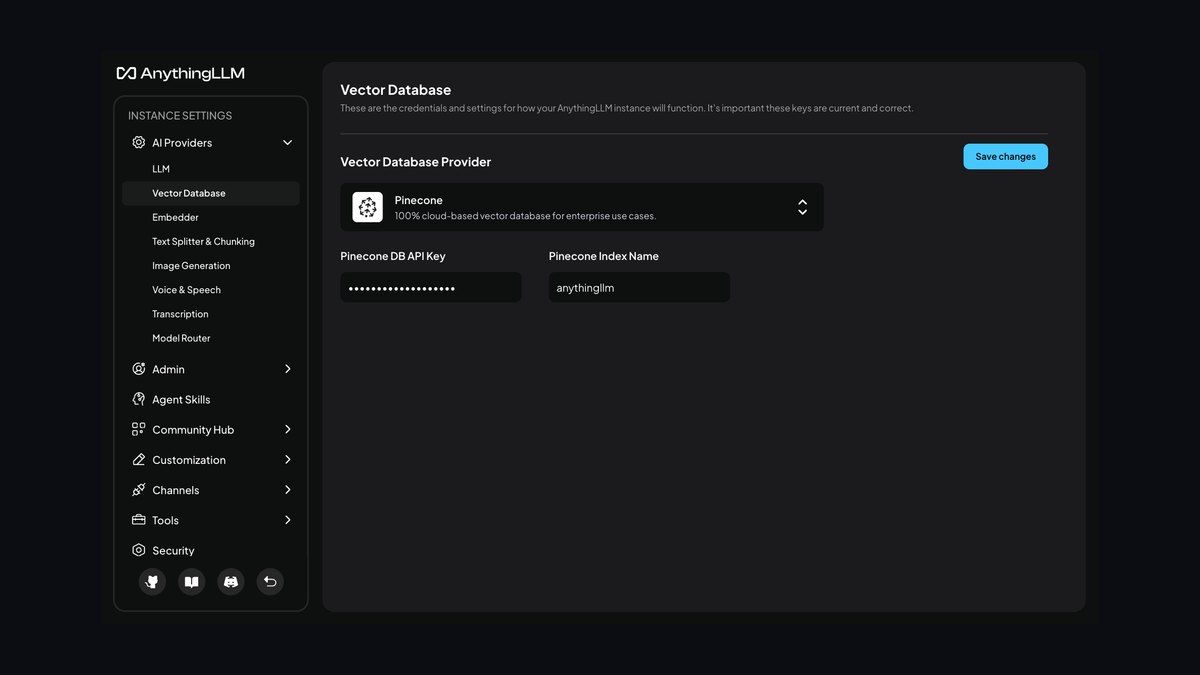Select Vector Database in sidebar
The width and height of the screenshot is (1200, 675).
point(211,193)
